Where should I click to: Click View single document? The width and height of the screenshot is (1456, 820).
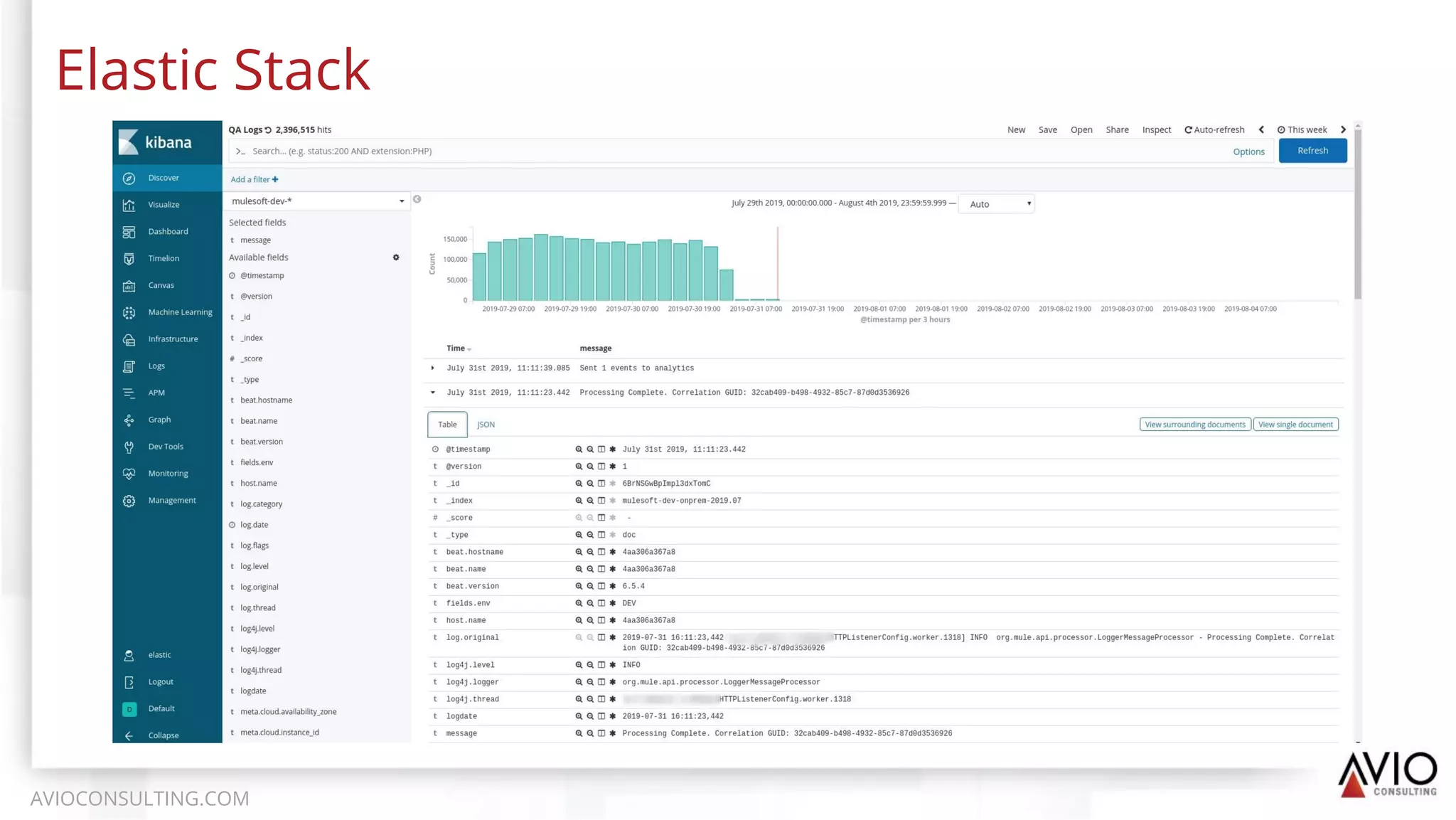pos(1295,425)
